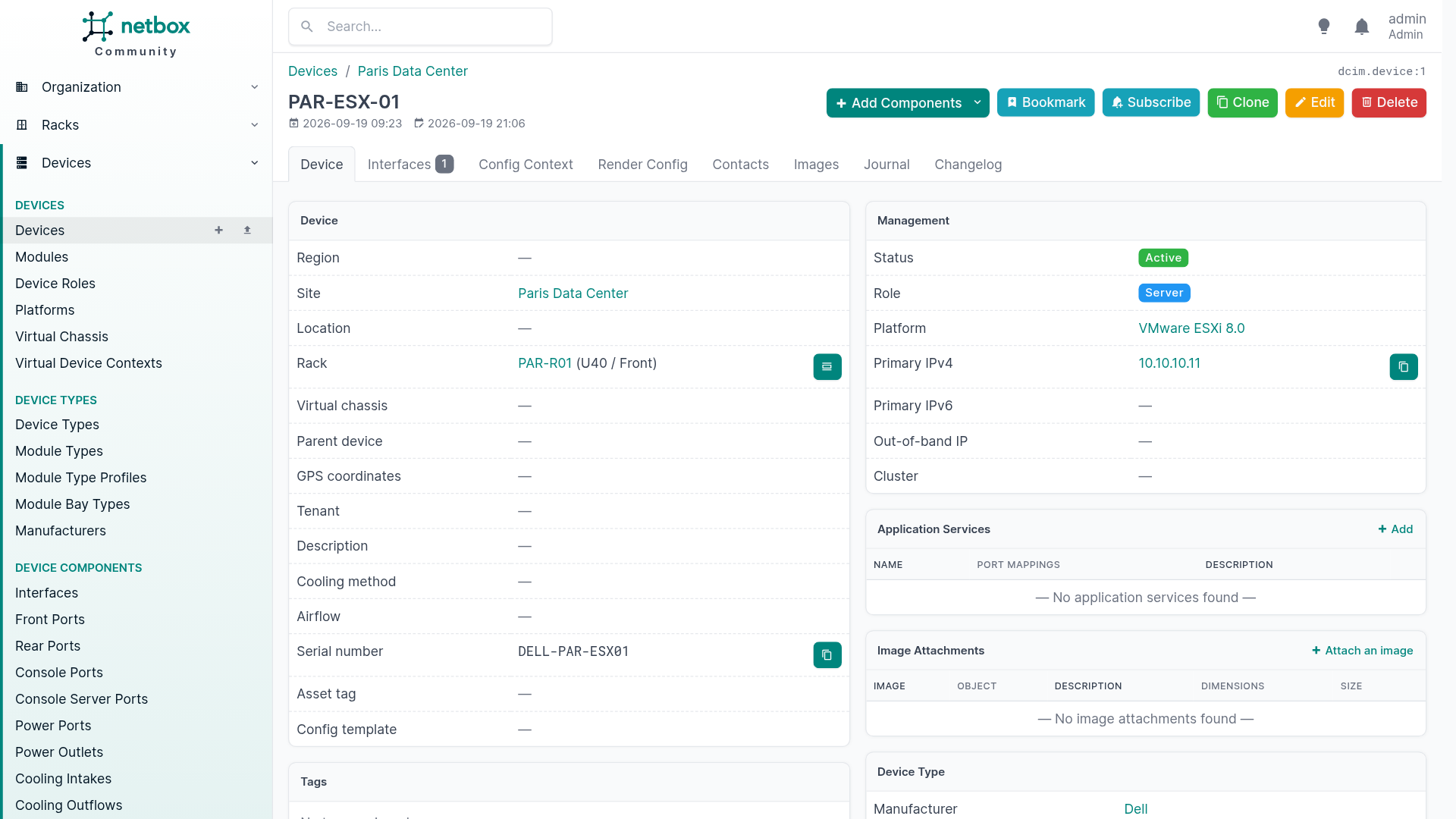Delete the PAR-ESX-01 device
This screenshot has height=819, width=1456.
pos(1389,102)
